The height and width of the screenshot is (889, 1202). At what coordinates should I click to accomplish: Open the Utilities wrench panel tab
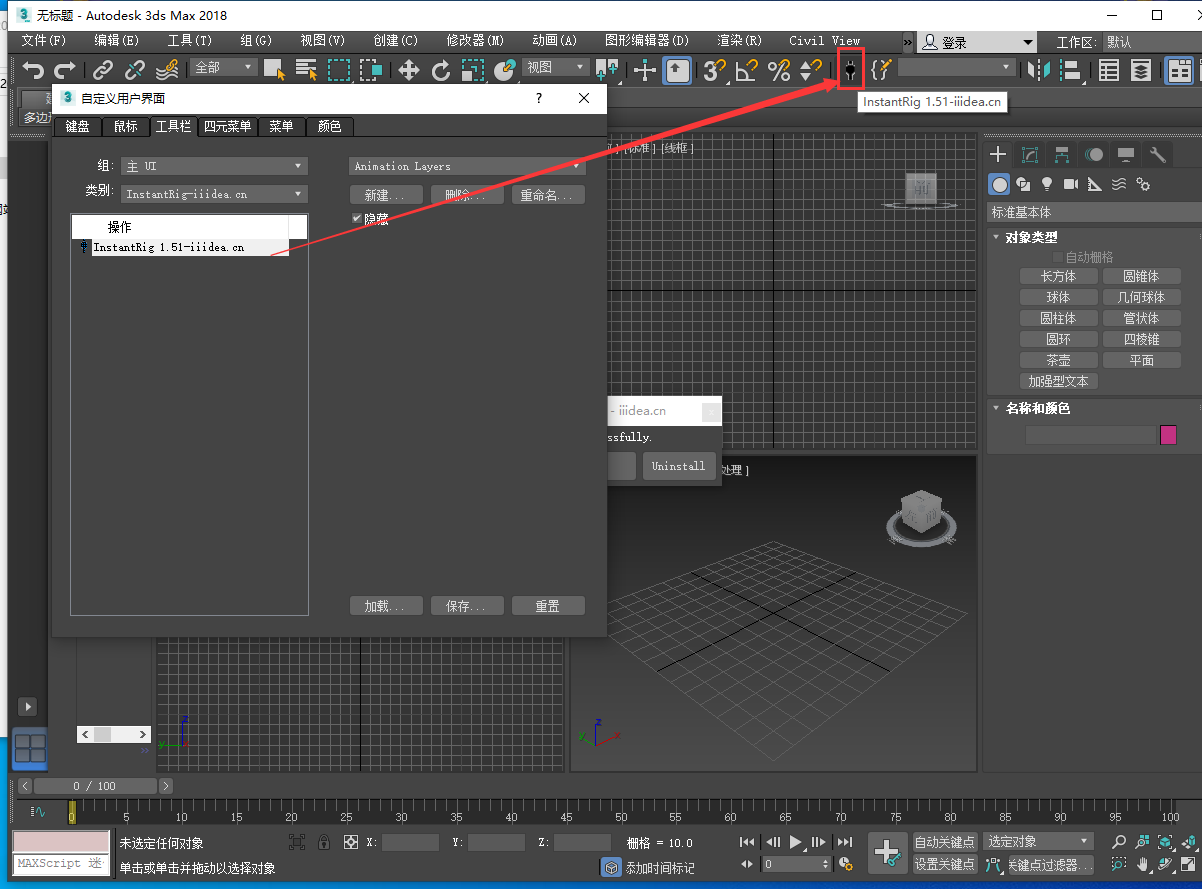1158,154
